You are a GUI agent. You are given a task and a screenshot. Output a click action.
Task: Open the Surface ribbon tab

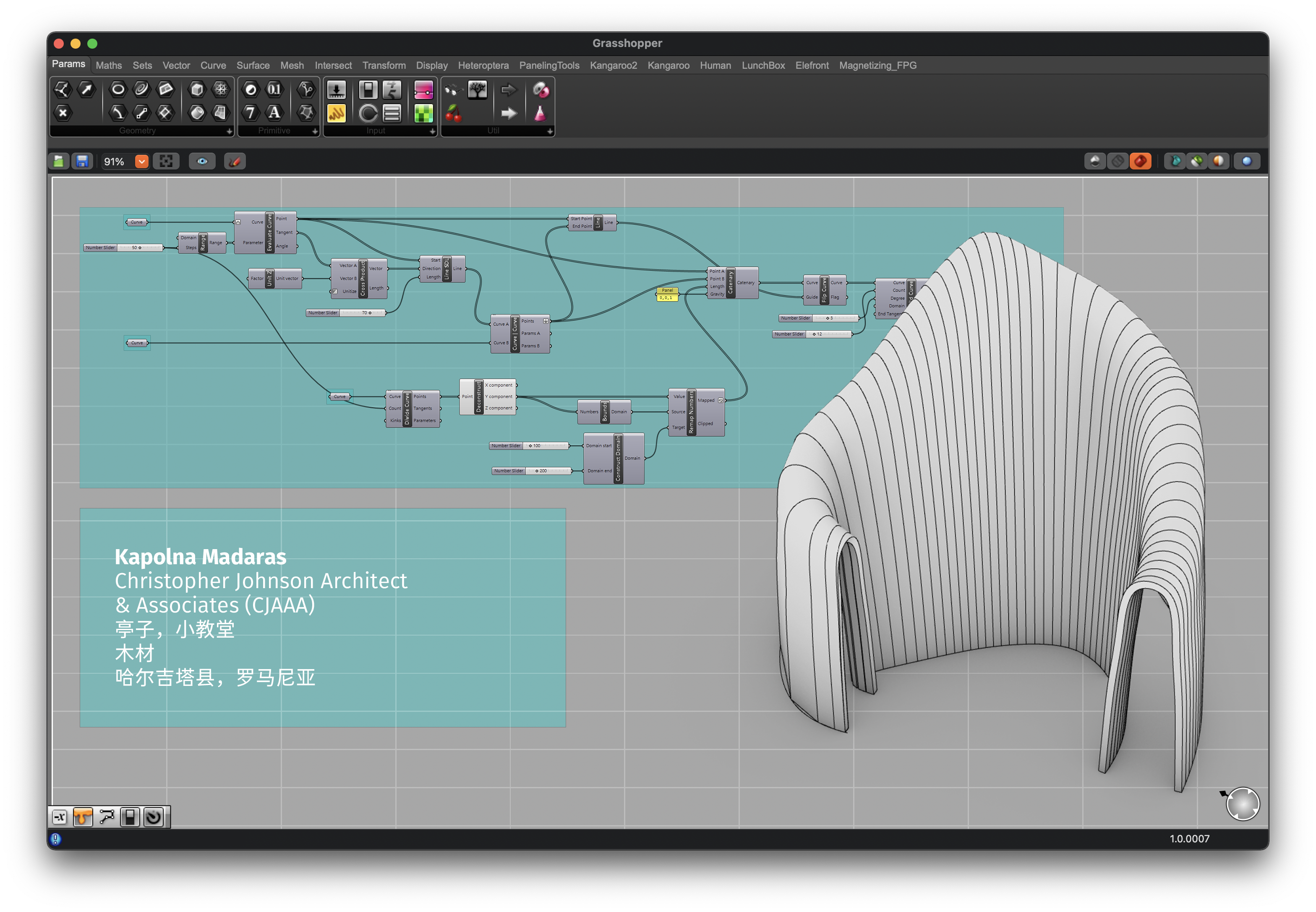pos(253,66)
